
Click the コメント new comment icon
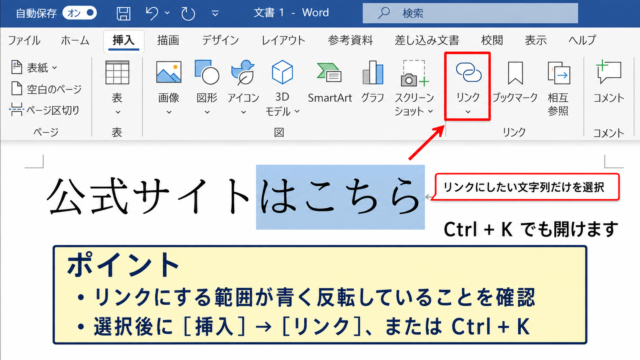point(609,72)
